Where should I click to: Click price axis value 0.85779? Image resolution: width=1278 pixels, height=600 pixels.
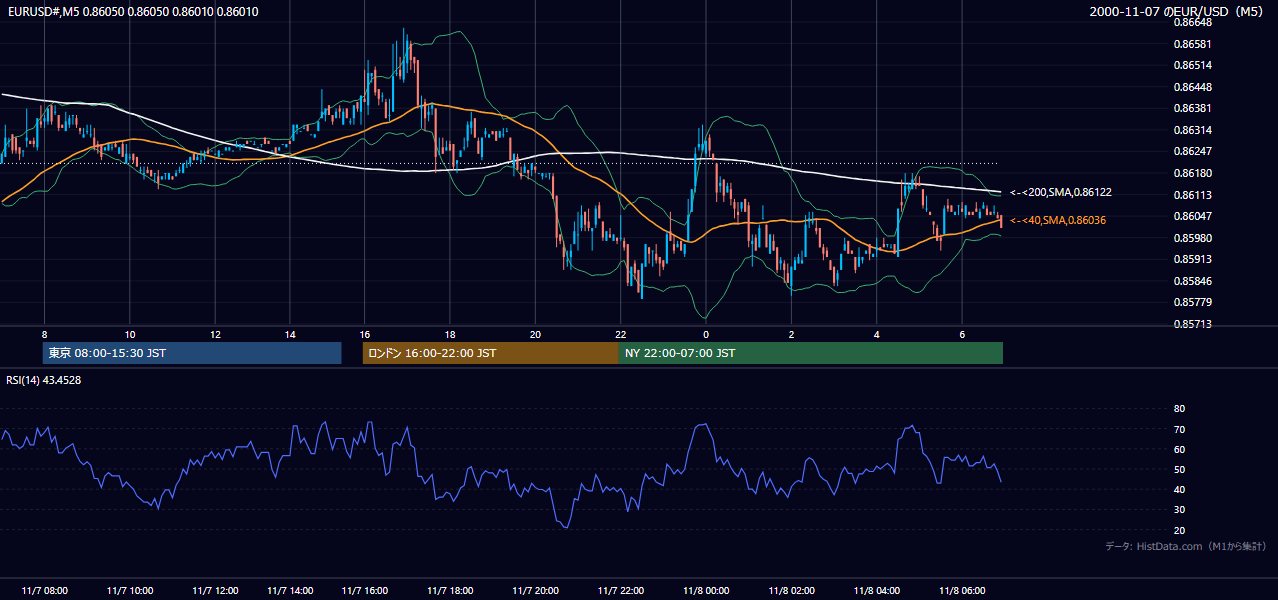click(x=1192, y=302)
